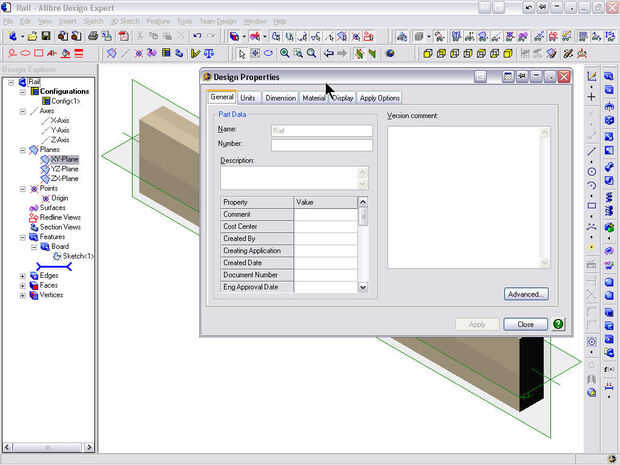The height and width of the screenshot is (465, 620).
Task: Click the green help icon in dialog
Action: coord(558,324)
